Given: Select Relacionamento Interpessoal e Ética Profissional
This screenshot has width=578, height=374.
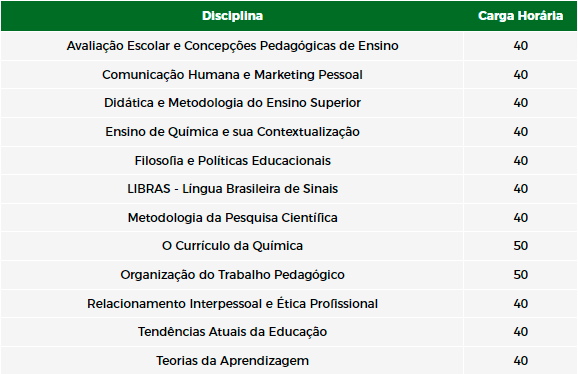Looking at the screenshot, I should (232, 304).
